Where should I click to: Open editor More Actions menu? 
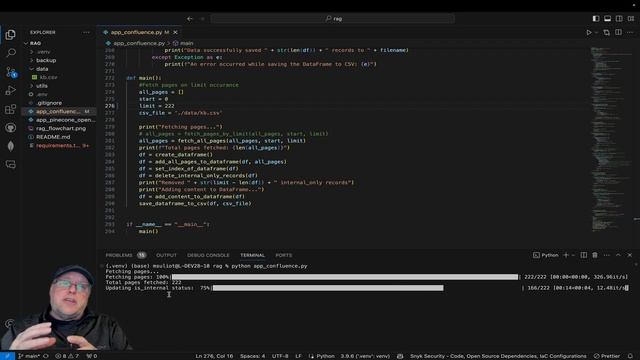pyautogui.click(x=630, y=32)
